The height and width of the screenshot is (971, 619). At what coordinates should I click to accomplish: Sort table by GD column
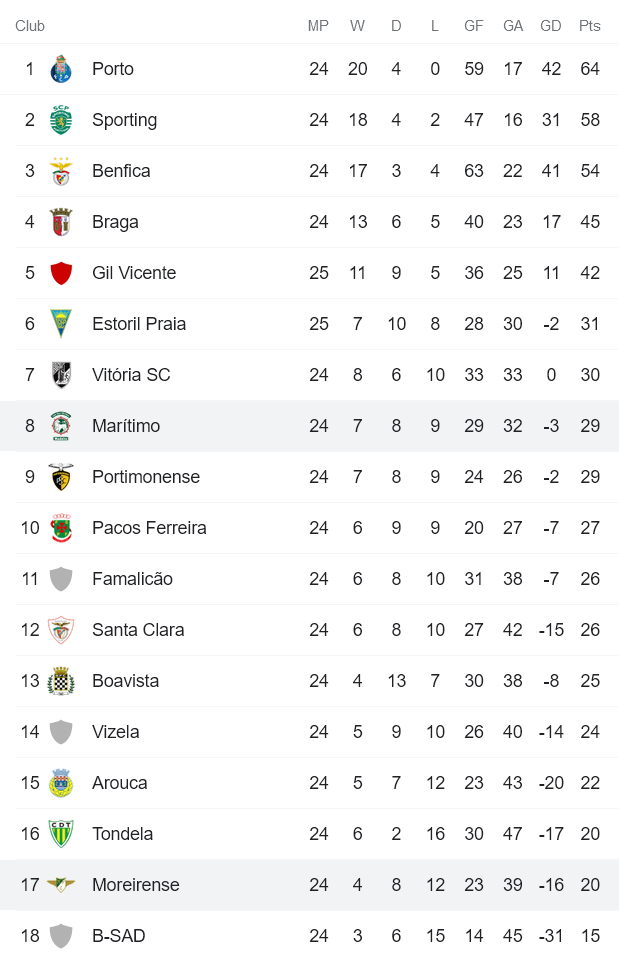(551, 26)
